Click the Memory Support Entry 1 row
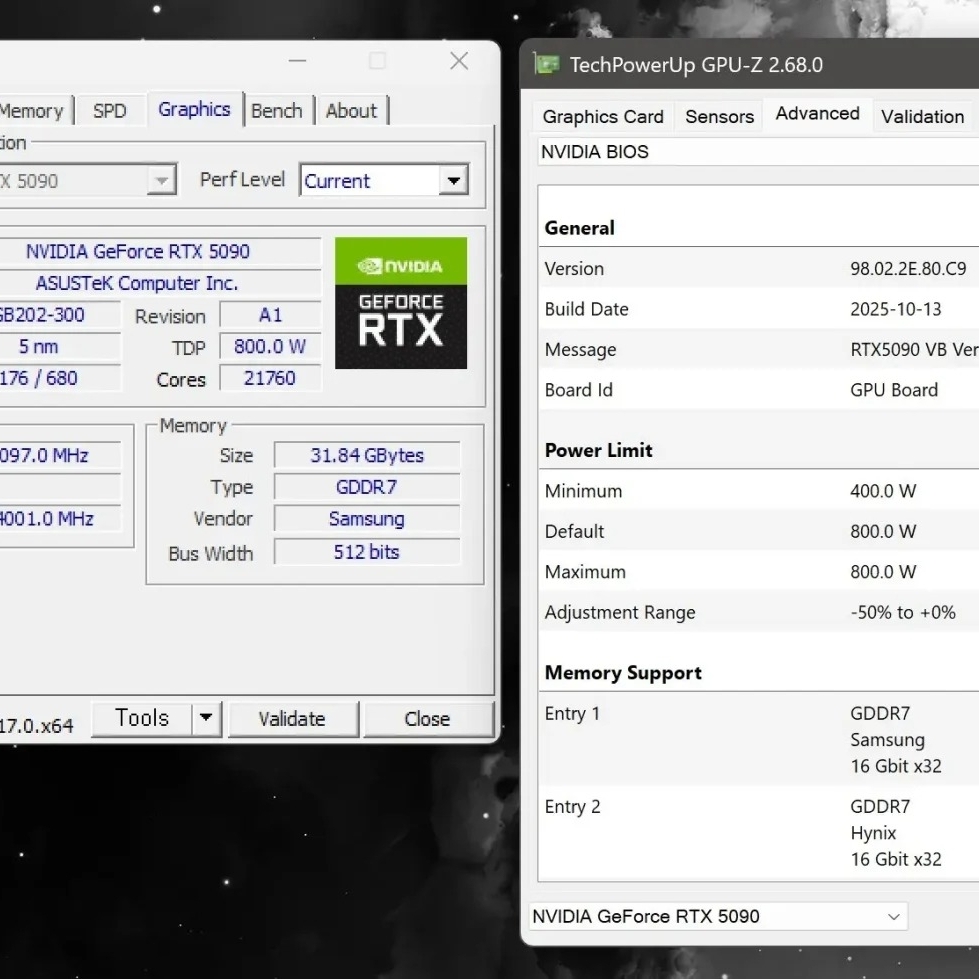The height and width of the screenshot is (979, 979). click(x=759, y=740)
